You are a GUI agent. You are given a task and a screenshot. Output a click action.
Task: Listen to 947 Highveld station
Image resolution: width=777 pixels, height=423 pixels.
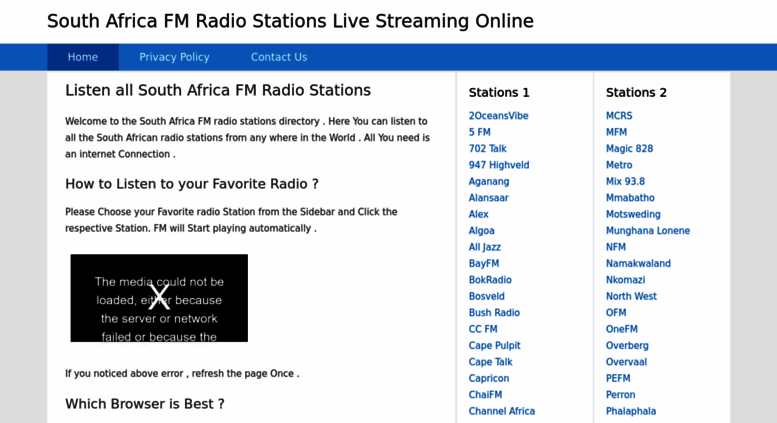[x=499, y=165]
